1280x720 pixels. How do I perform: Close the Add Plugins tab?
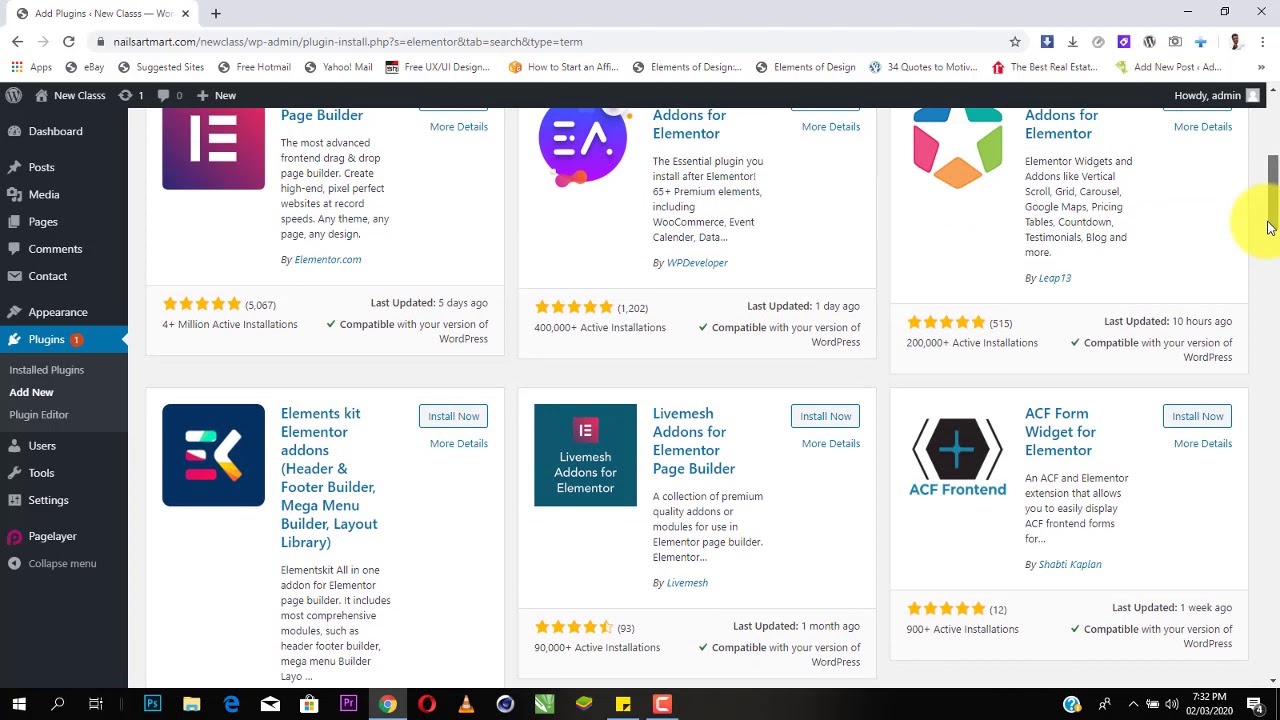[185, 13]
